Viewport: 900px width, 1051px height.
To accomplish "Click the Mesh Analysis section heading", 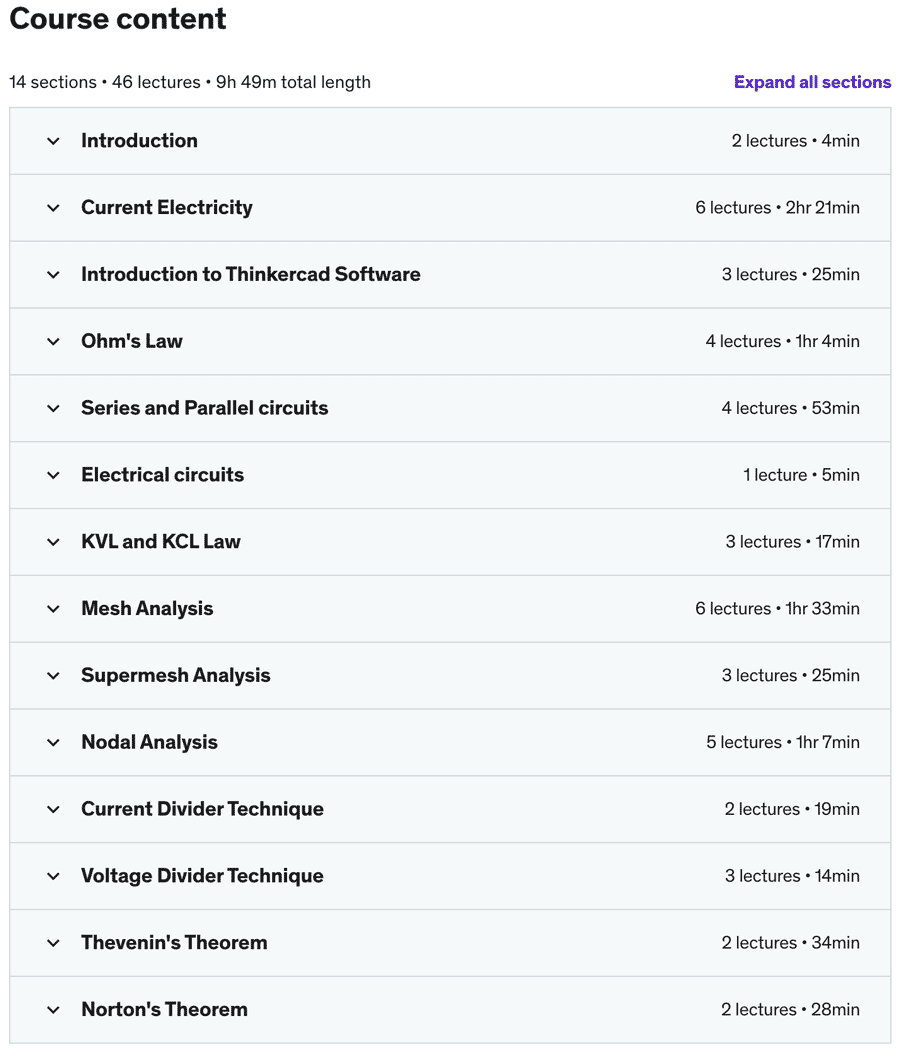I will [x=147, y=609].
